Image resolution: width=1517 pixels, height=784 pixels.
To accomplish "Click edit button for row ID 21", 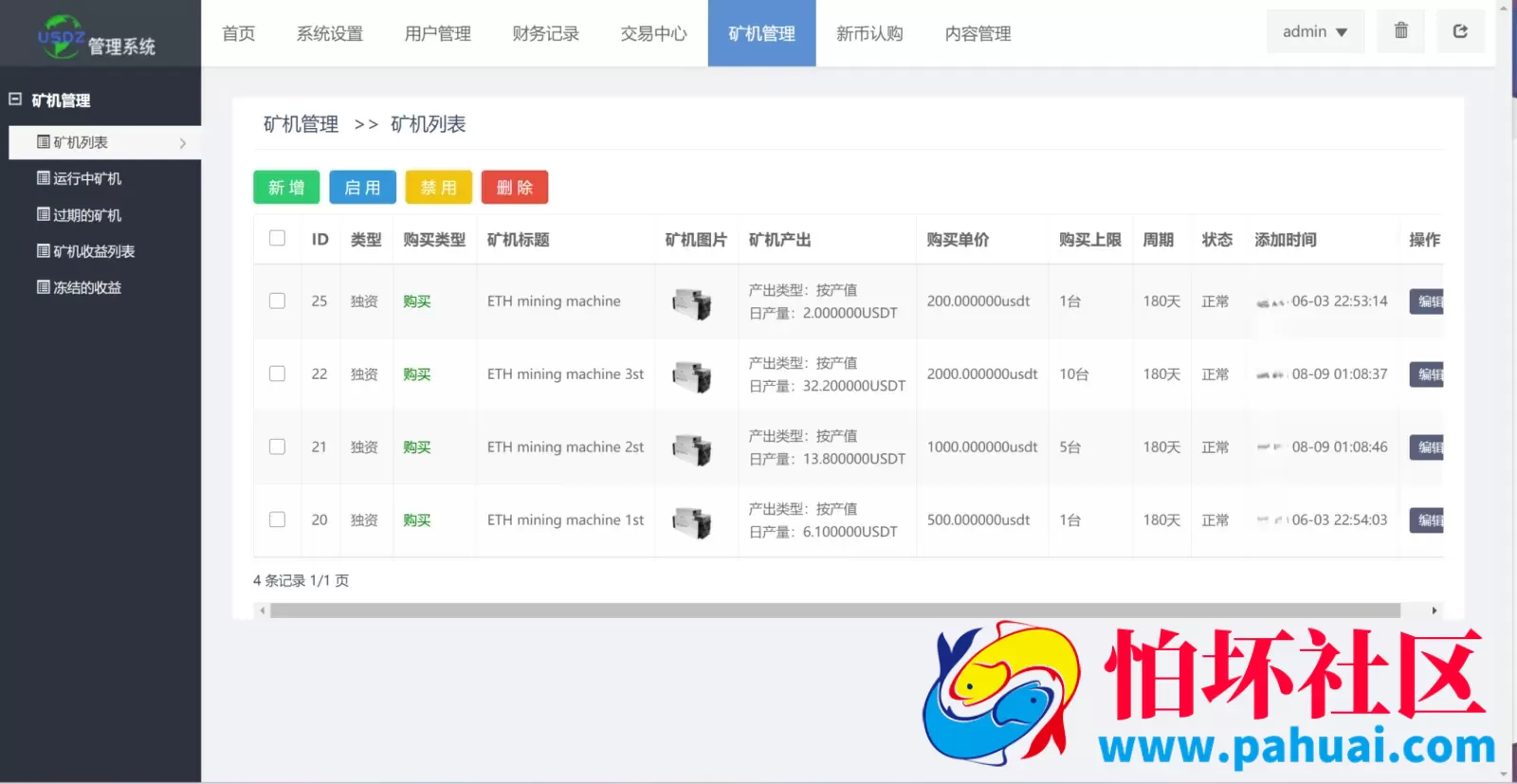I will click(x=1427, y=447).
